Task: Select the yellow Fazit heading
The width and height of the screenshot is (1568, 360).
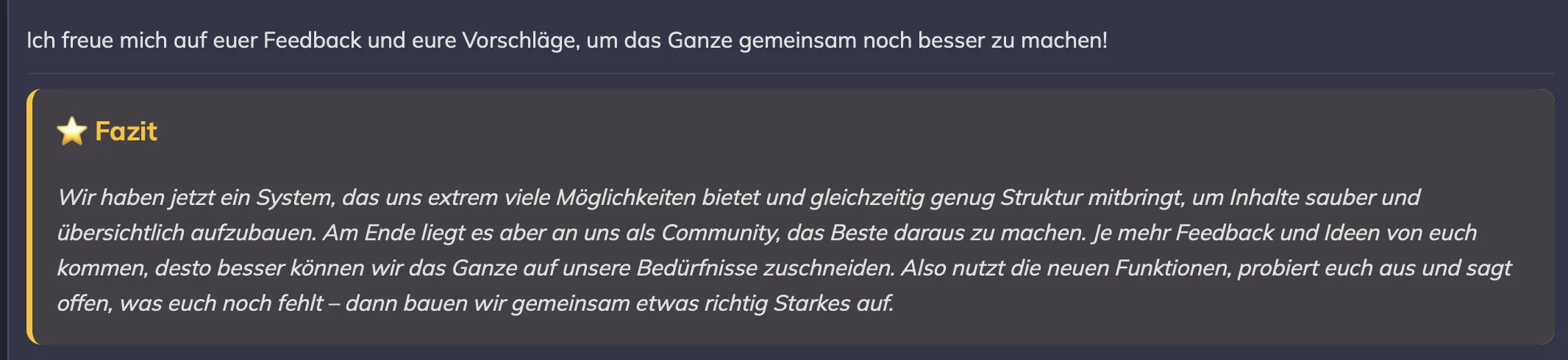Action: click(126, 132)
